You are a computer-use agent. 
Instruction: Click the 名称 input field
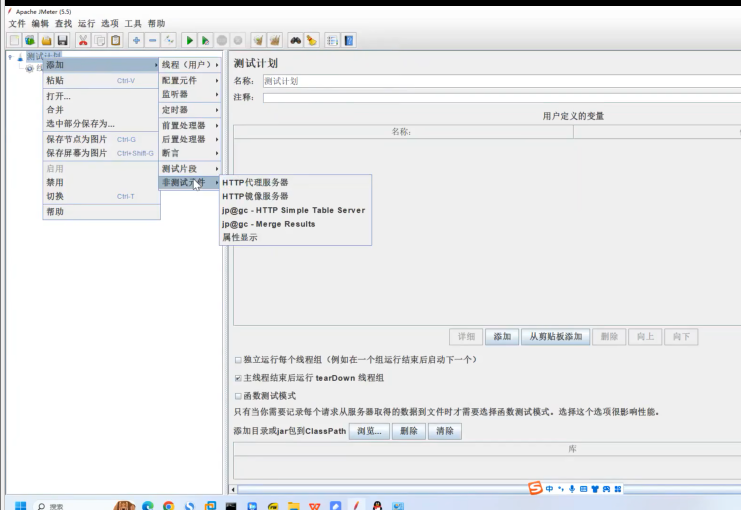[x=502, y=81]
